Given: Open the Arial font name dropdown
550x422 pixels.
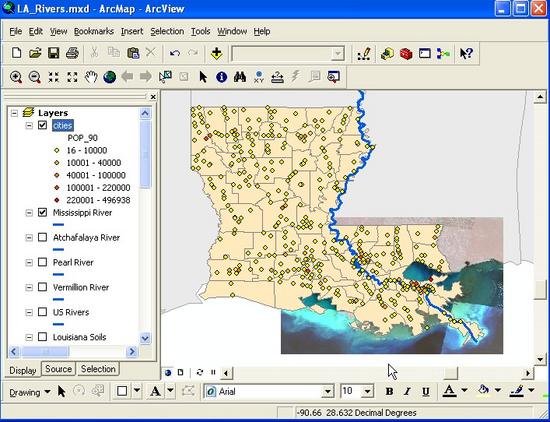Looking at the screenshot, I should tap(328, 391).
